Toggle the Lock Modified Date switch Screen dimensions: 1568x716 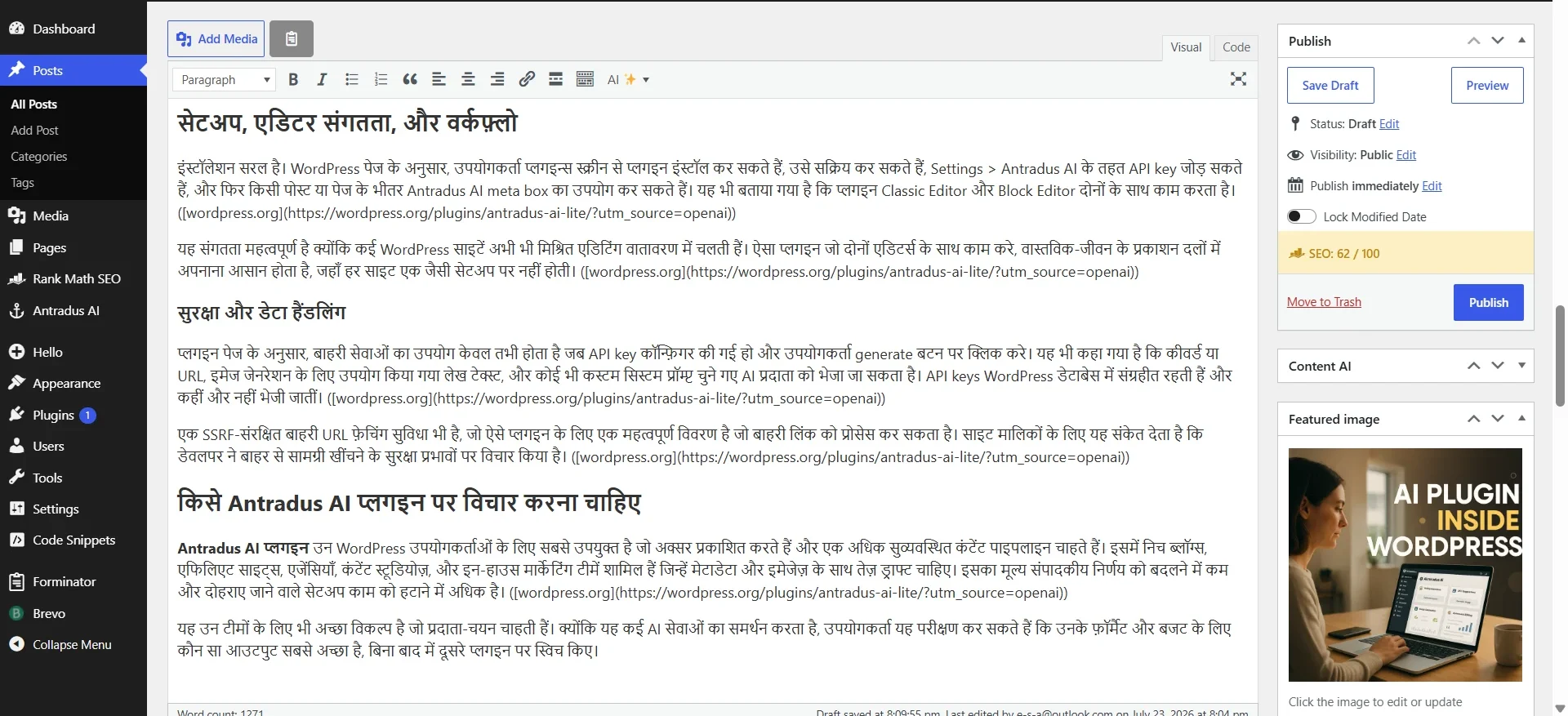point(1301,216)
